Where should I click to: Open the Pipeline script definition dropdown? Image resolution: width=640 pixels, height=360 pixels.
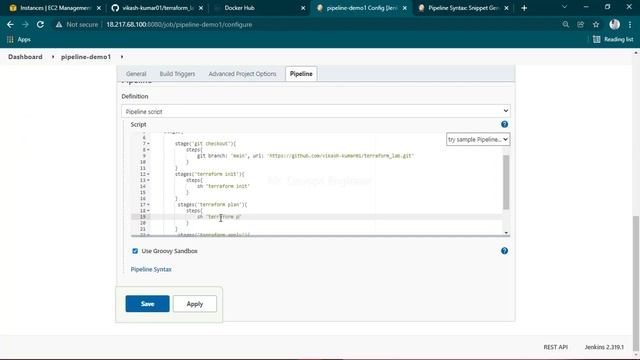[x=316, y=111]
